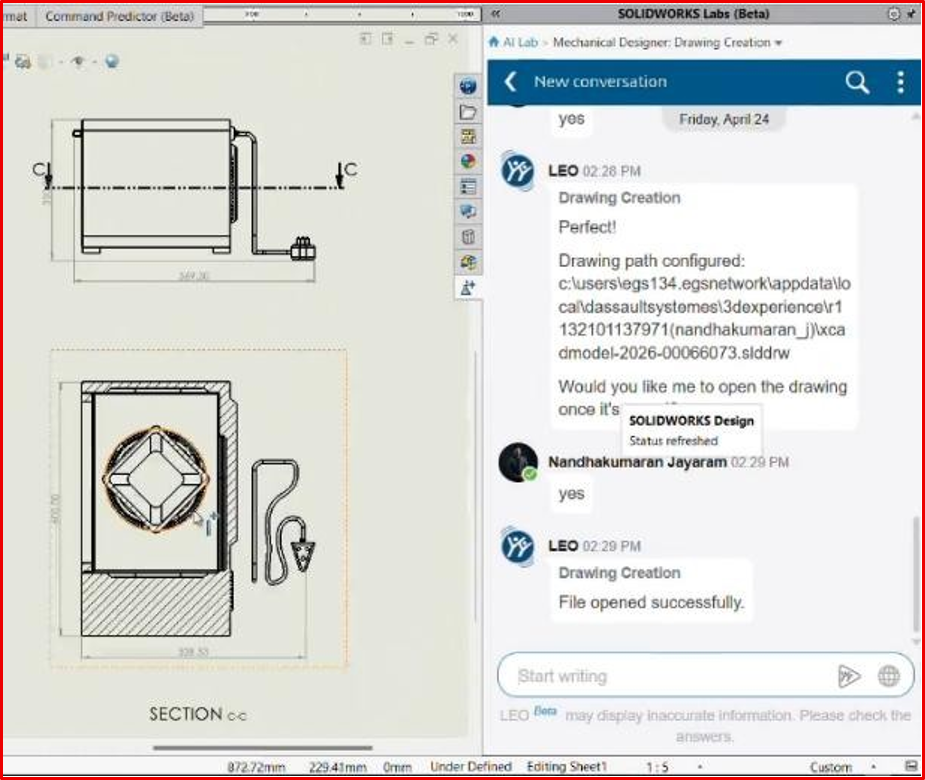Open View Palette icon in task pane
Screen dimensions: 925x780
pos(468,137)
